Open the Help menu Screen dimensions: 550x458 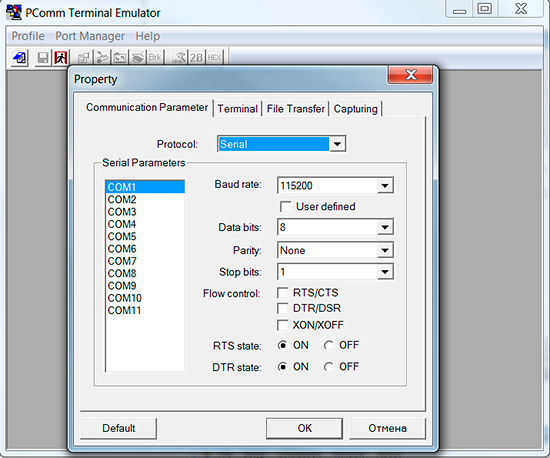click(x=148, y=36)
